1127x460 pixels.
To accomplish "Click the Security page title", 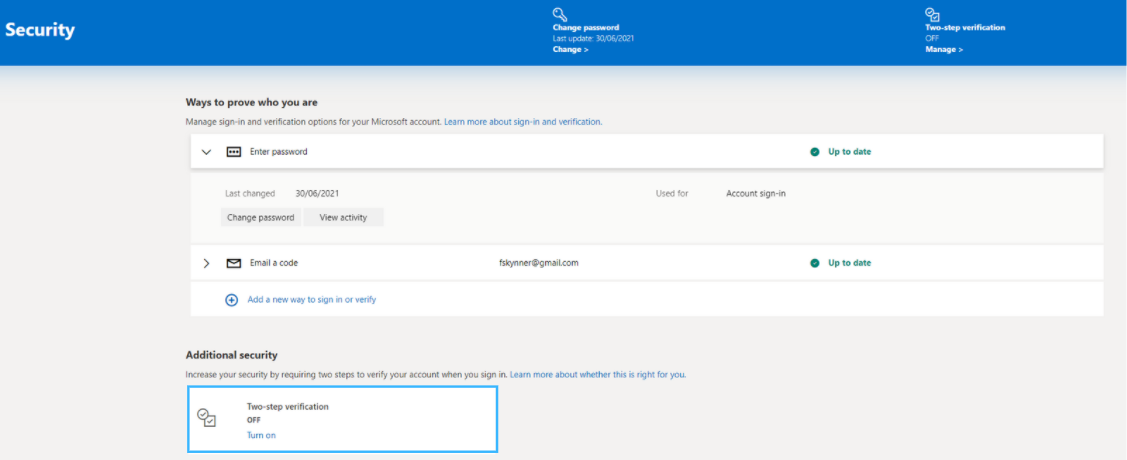I will pyautogui.click(x=40, y=30).
